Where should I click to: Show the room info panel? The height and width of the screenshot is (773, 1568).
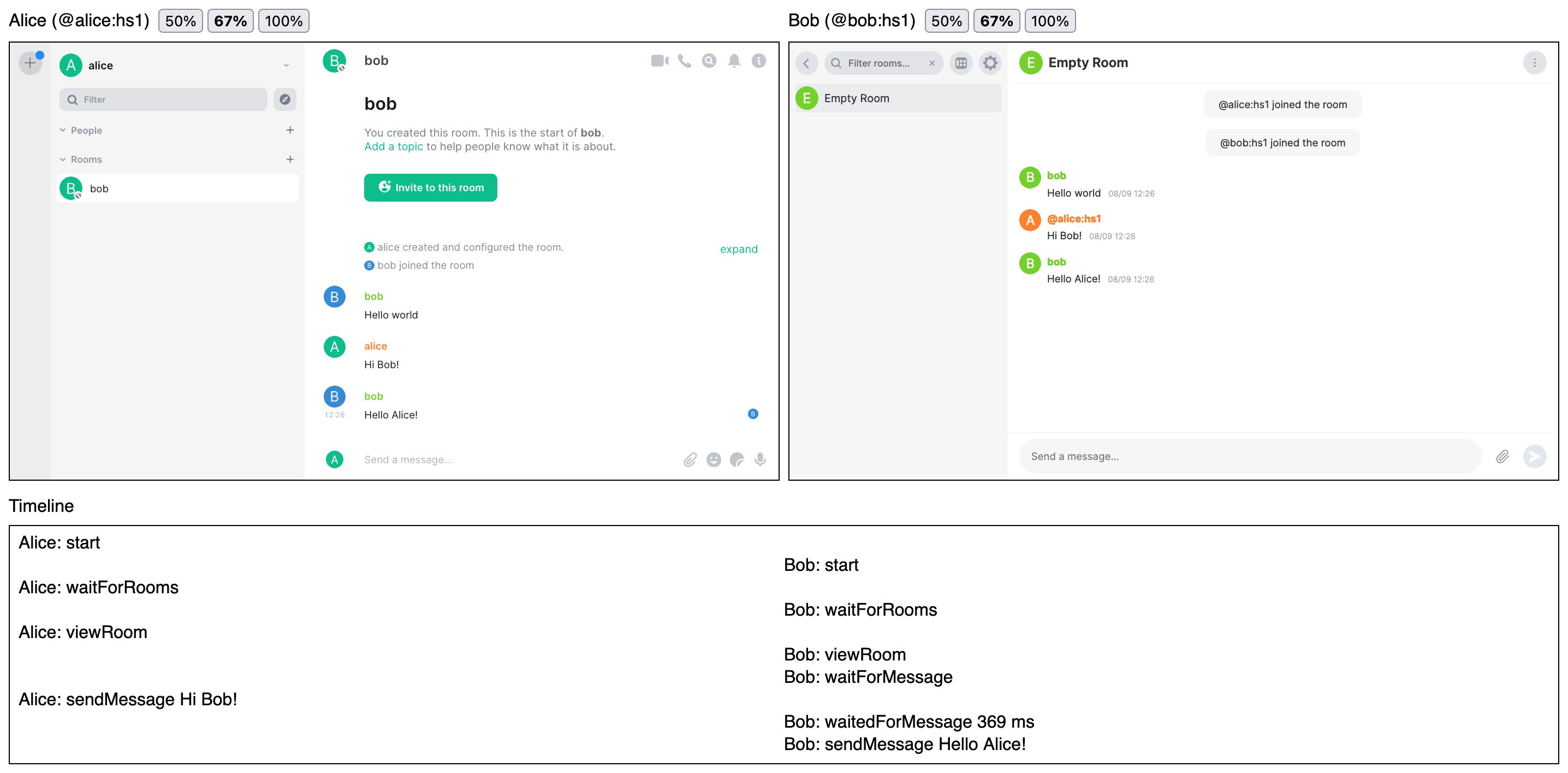[758, 61]
